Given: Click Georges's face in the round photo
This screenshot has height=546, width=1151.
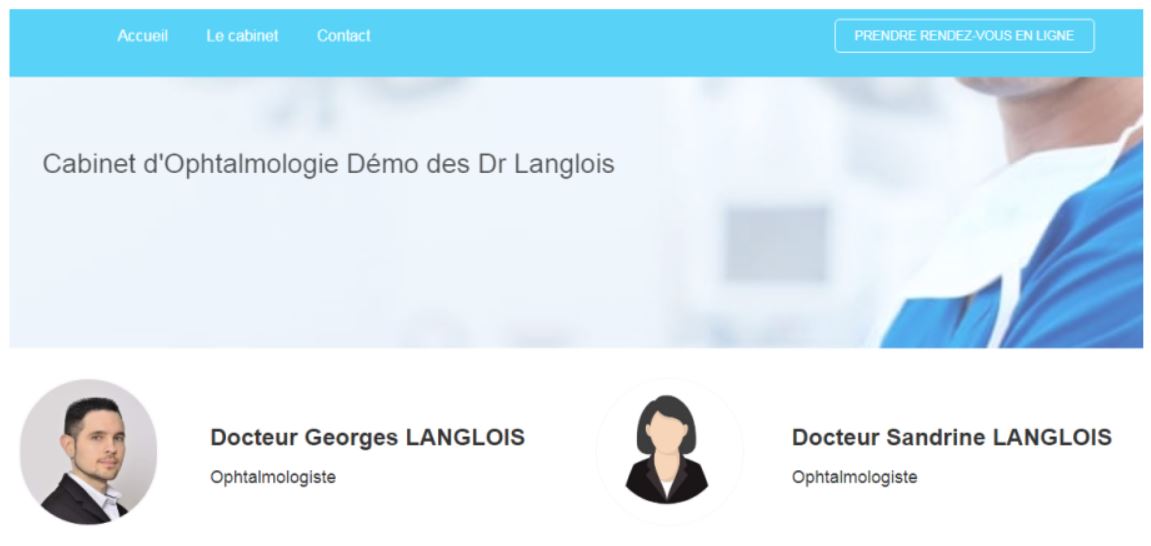Looking at the screenshot, I should [99, 440].
